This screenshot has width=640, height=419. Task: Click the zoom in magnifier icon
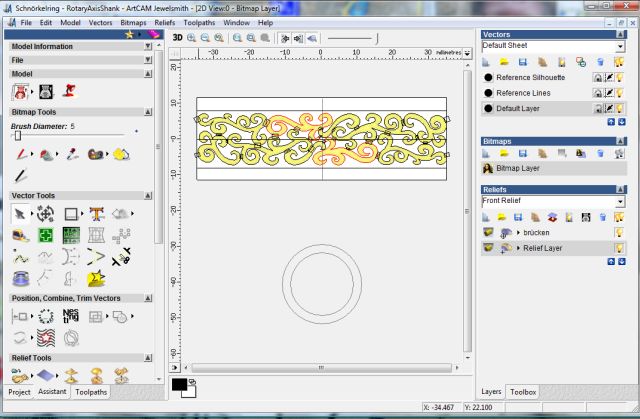[190, 37]
